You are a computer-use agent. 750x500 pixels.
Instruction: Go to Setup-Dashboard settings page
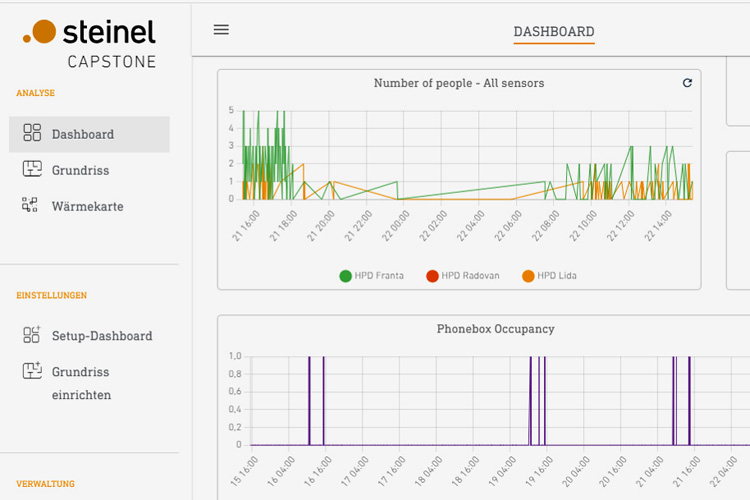click(x=102, y=336)
